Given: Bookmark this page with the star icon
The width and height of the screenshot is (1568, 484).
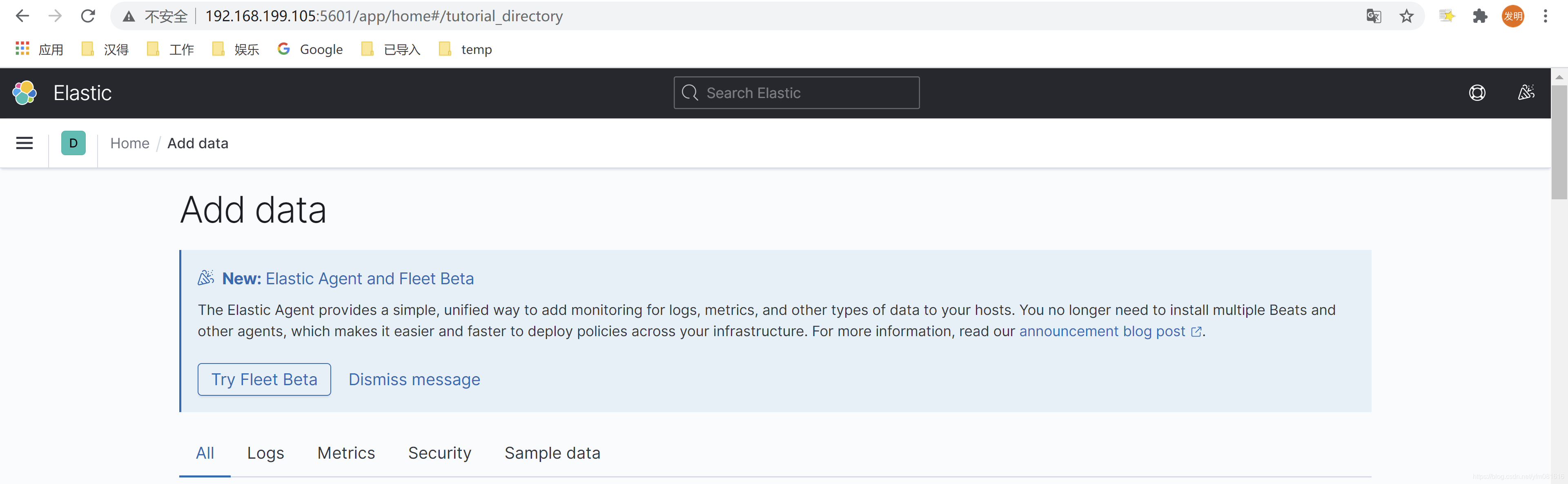Looking at the screenshot, I should click(1407, 16).
